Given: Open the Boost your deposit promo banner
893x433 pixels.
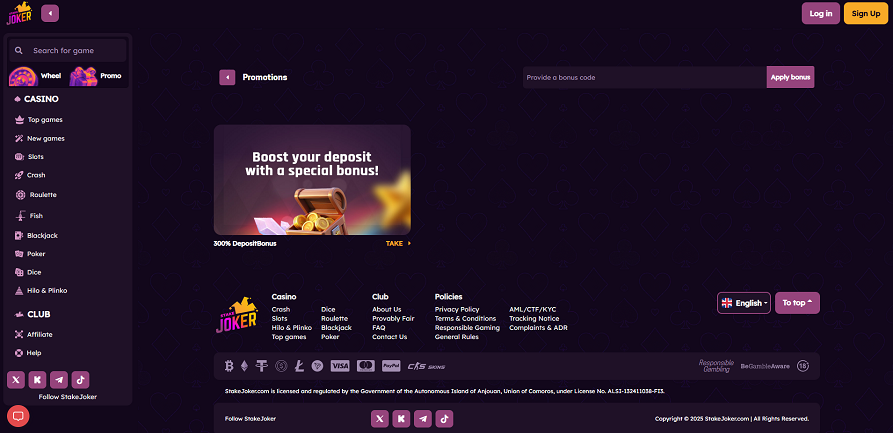Looking at the screenshot, I should [x=312, y=179].
